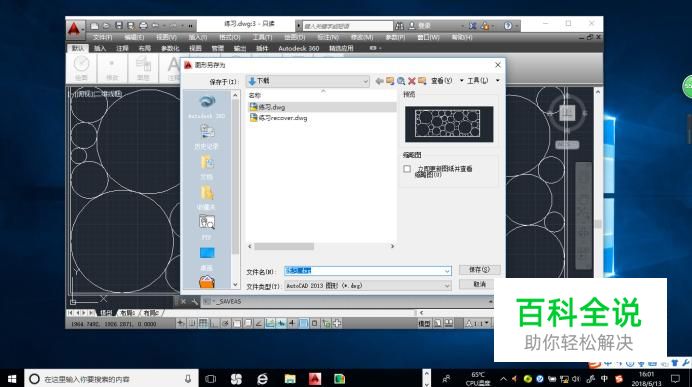Click Quick View Drawings icon in status bar

(449, 323)
